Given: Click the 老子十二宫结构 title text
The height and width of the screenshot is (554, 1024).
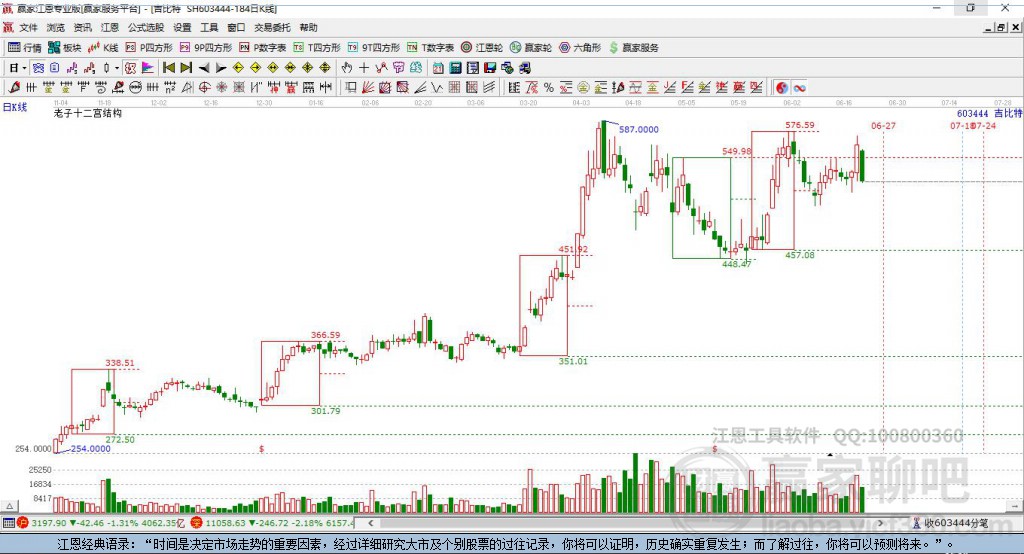Looking at the screenshot, I should 88,113.
